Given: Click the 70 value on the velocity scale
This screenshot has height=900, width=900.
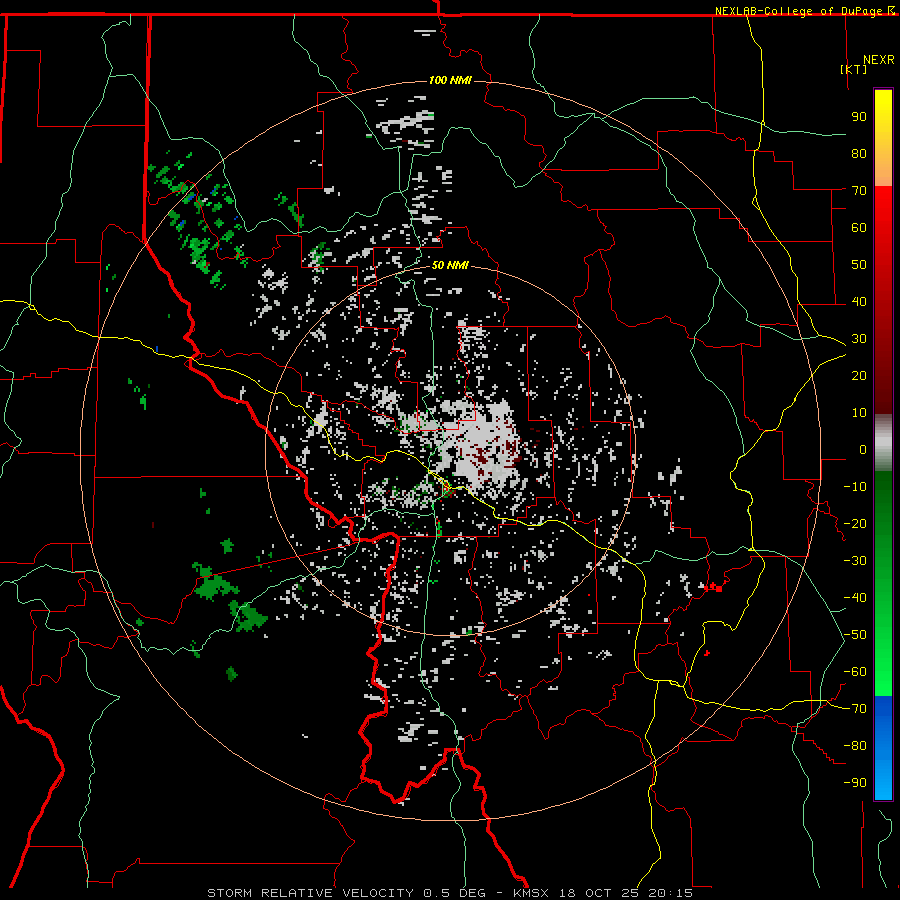Looking at the screenshot, I should tap(859, 191).
